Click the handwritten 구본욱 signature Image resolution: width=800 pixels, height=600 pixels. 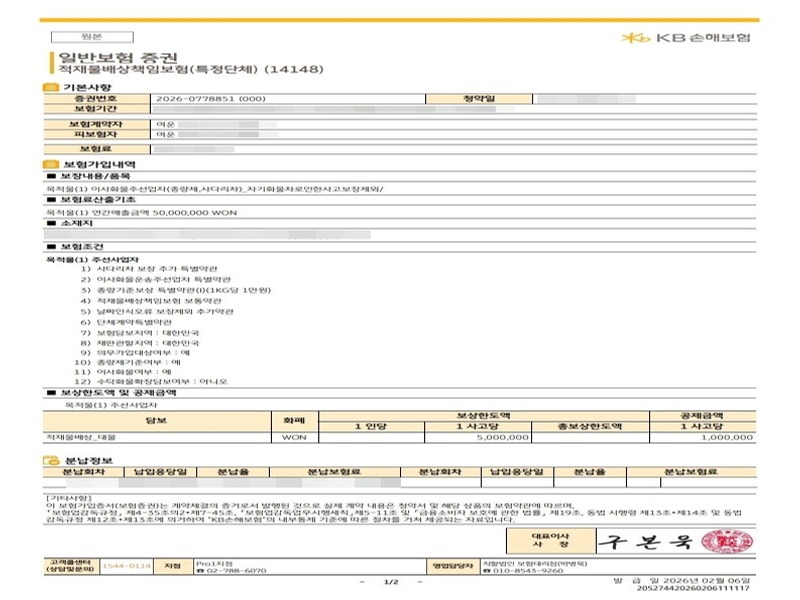645,540
